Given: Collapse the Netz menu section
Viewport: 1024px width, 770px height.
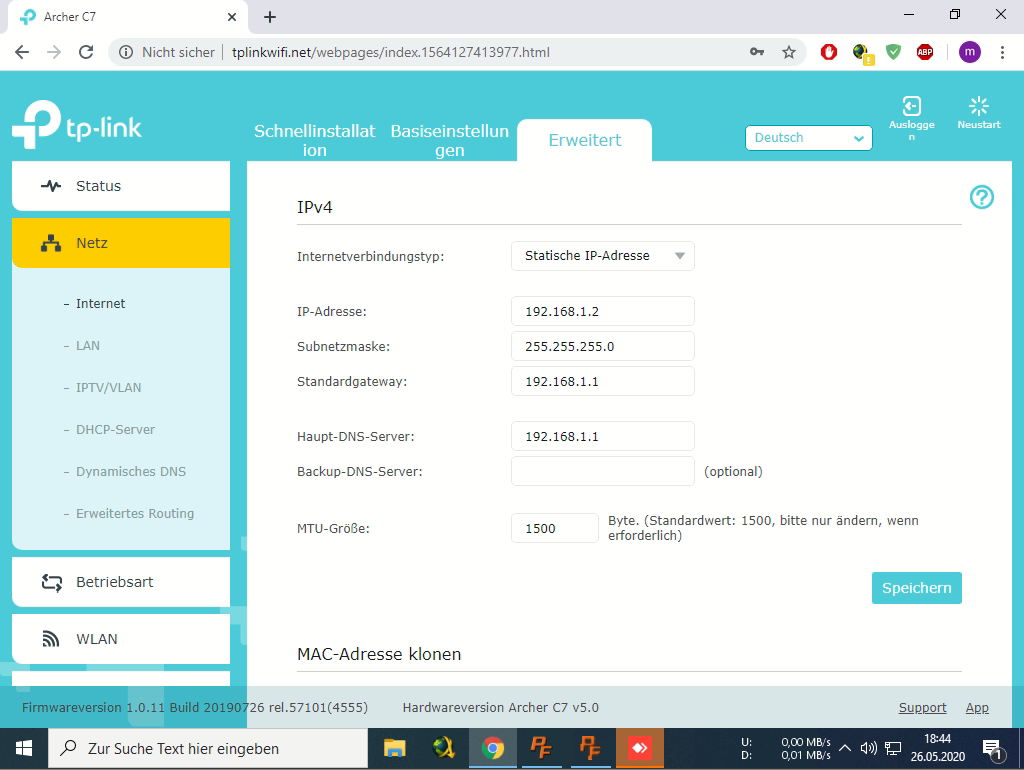Looking at the screenshot, I should (x=121, y=243).
